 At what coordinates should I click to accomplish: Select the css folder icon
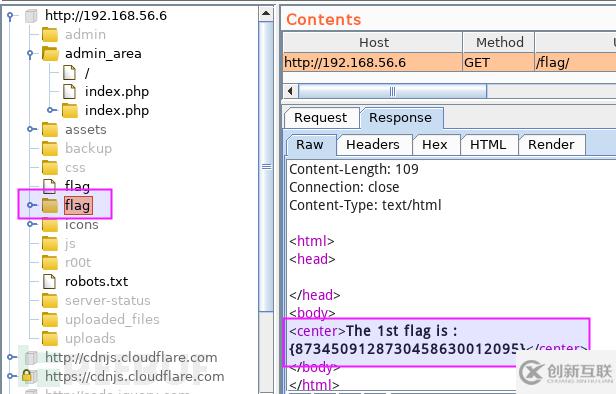[x=50, y=167]
